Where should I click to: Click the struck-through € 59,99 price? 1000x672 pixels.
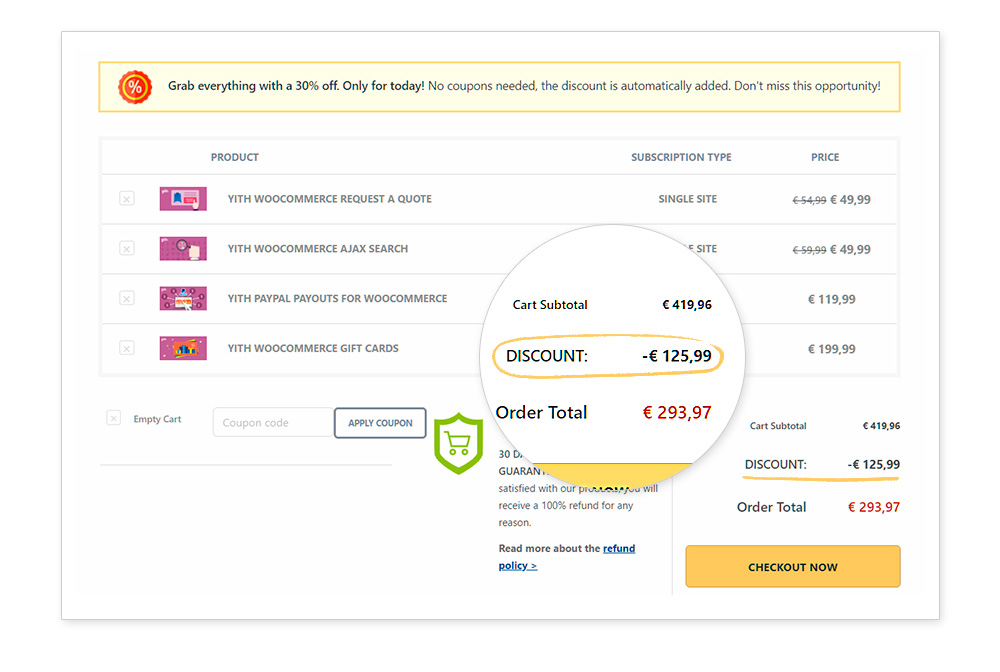pos(809,250)
